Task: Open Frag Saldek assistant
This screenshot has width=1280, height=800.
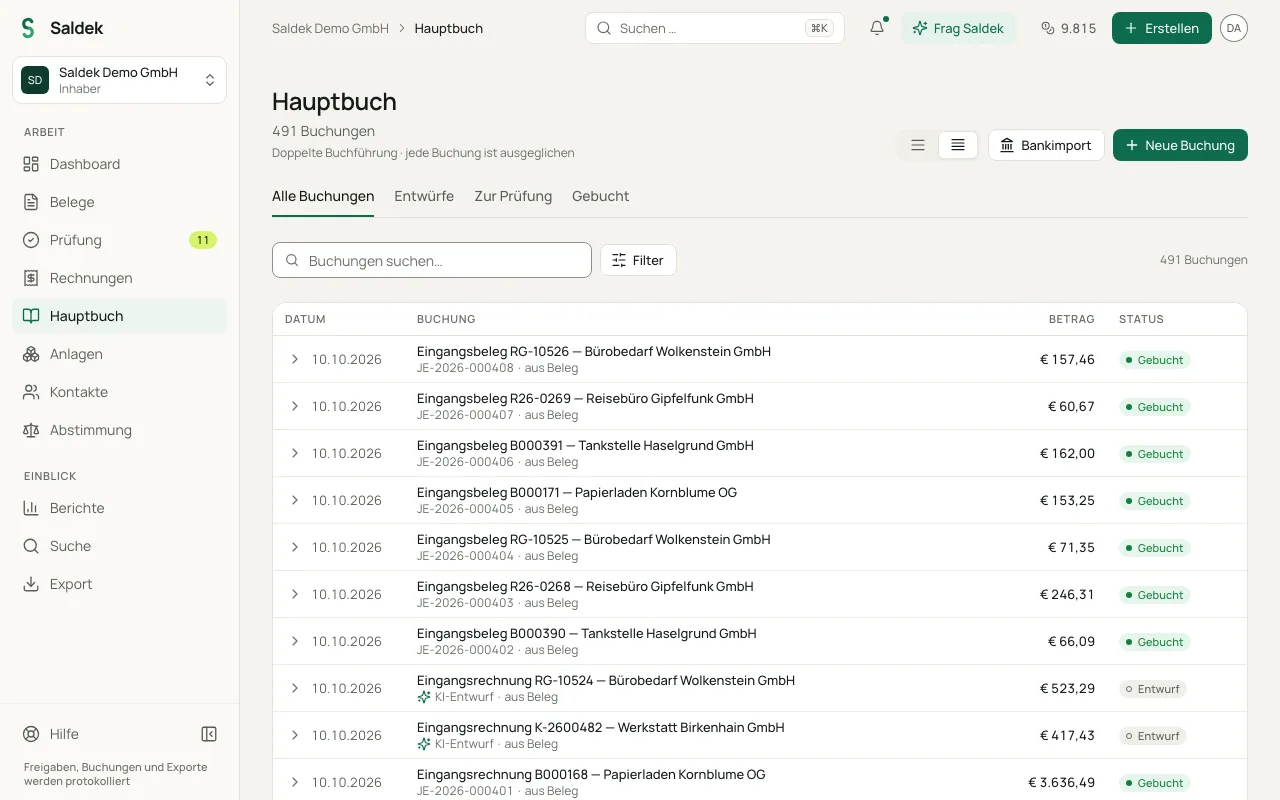Action: (x=959, y=28)
